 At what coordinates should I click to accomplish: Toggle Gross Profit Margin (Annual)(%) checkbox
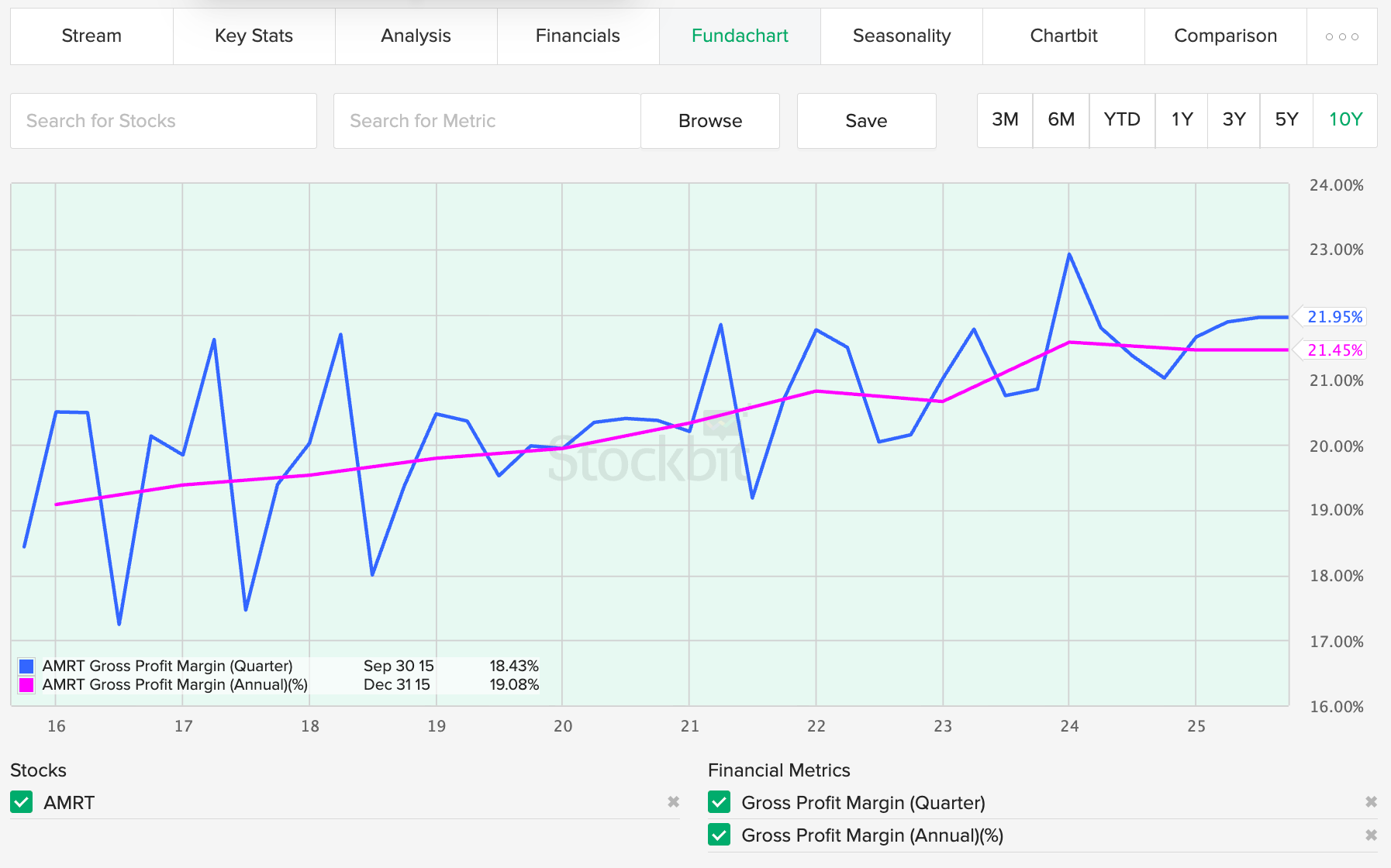[x=720, y=835]
